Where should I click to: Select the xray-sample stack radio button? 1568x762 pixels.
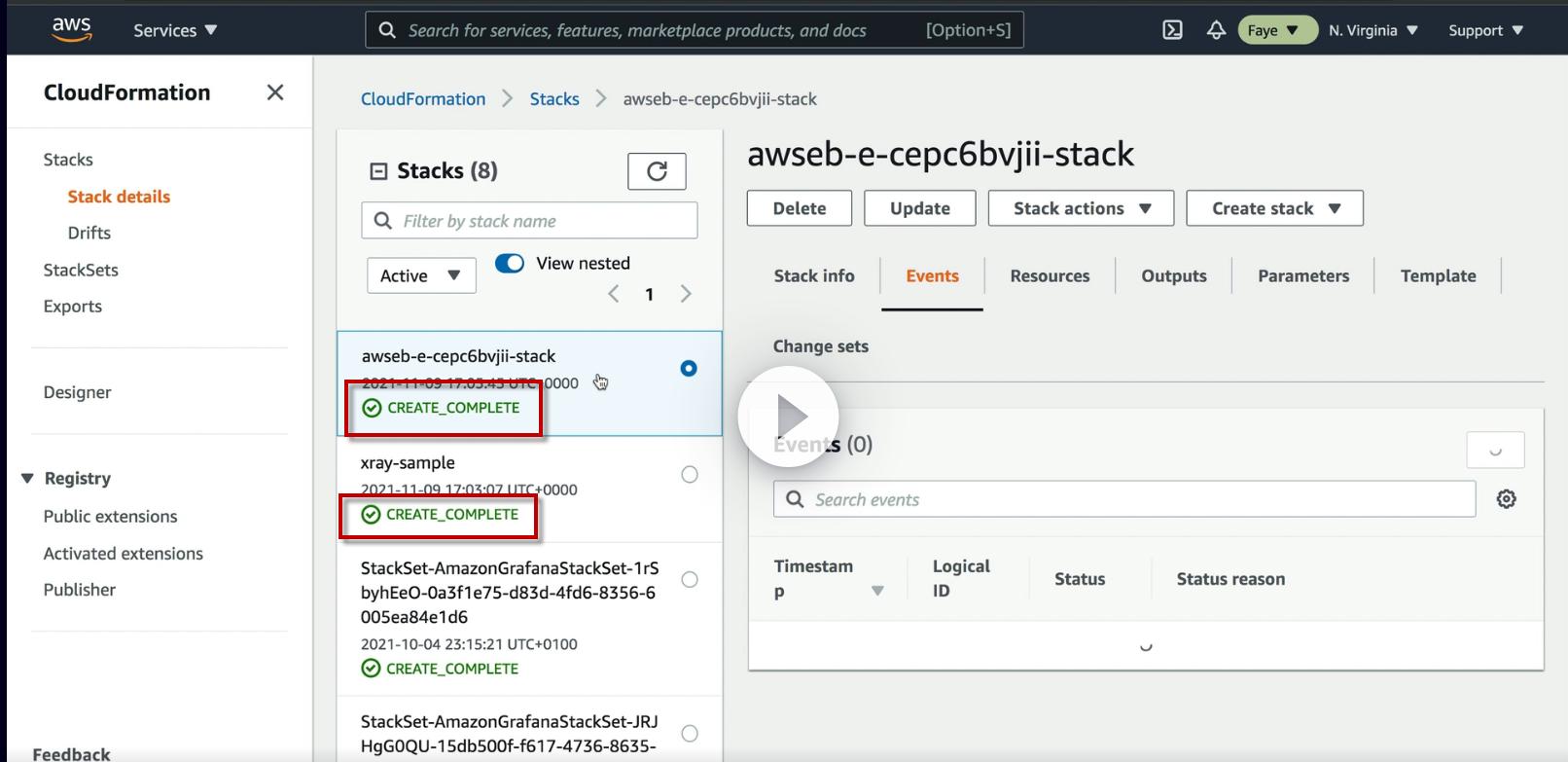(x=690, y=475)
